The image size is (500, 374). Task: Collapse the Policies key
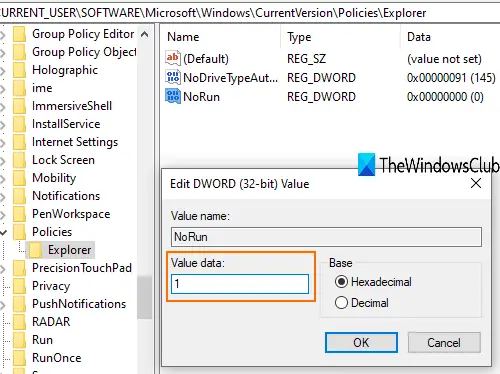coord(3,232)
